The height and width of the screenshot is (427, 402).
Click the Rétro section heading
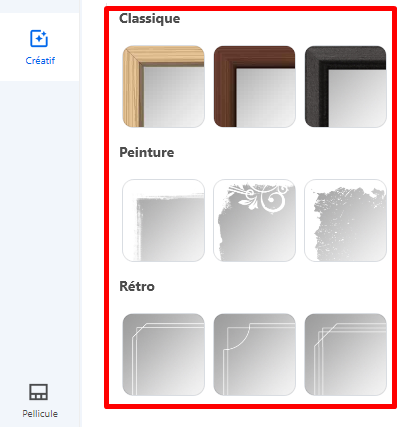137,286
